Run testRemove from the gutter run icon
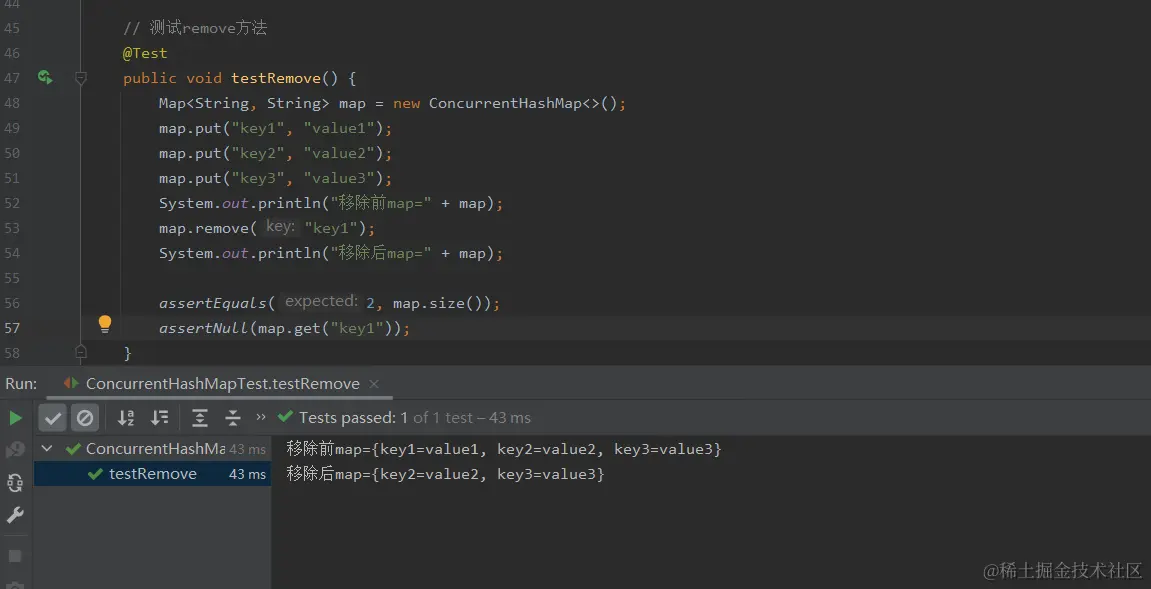 click(46, 77)
